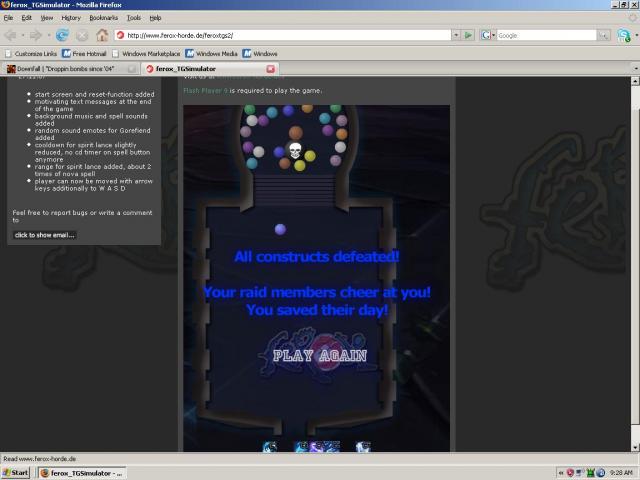
Task: Click the network computers tray icon
Action: click(580, 473)
